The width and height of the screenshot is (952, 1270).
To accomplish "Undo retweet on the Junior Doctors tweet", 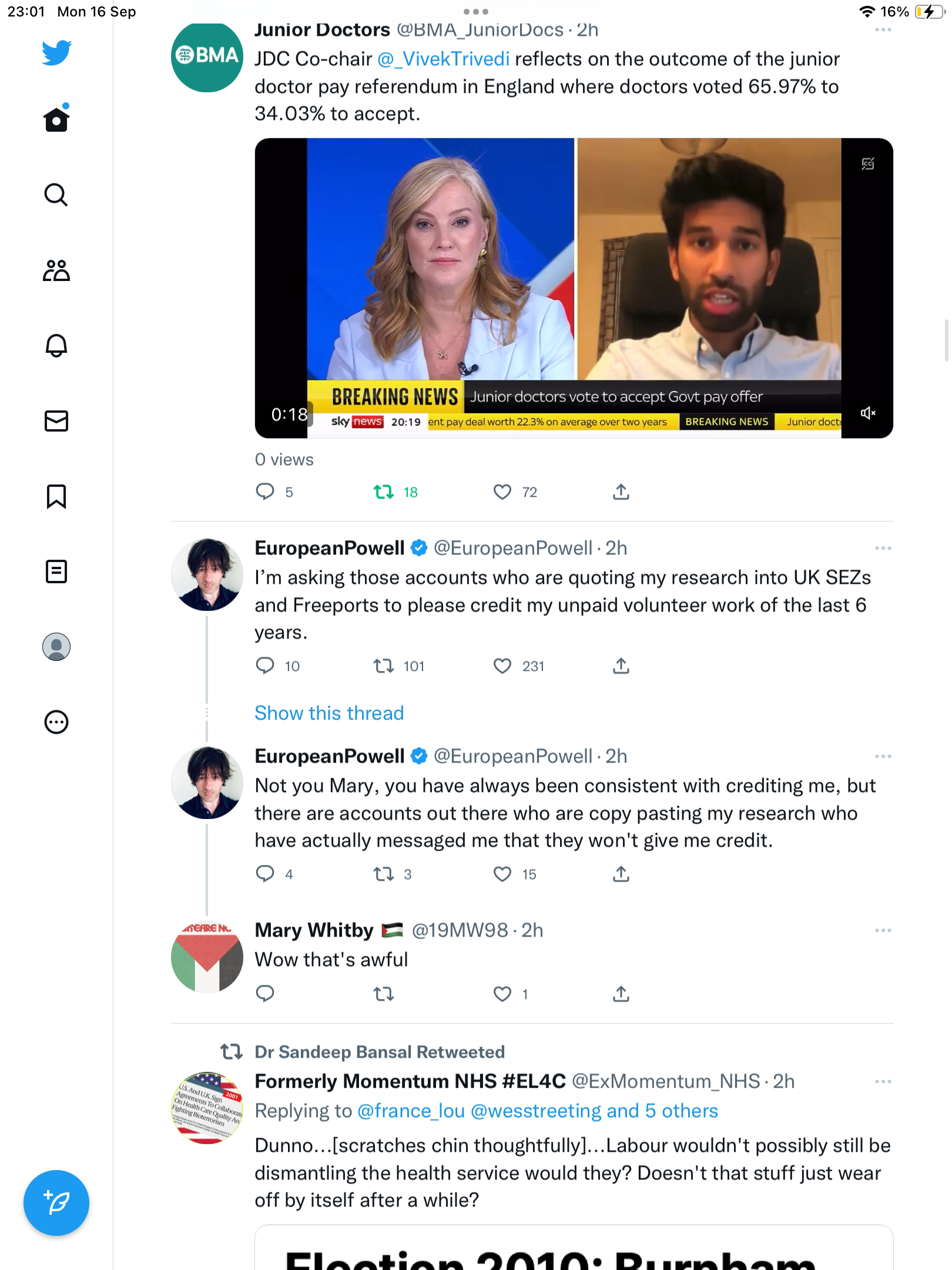I will pos(384,492).
